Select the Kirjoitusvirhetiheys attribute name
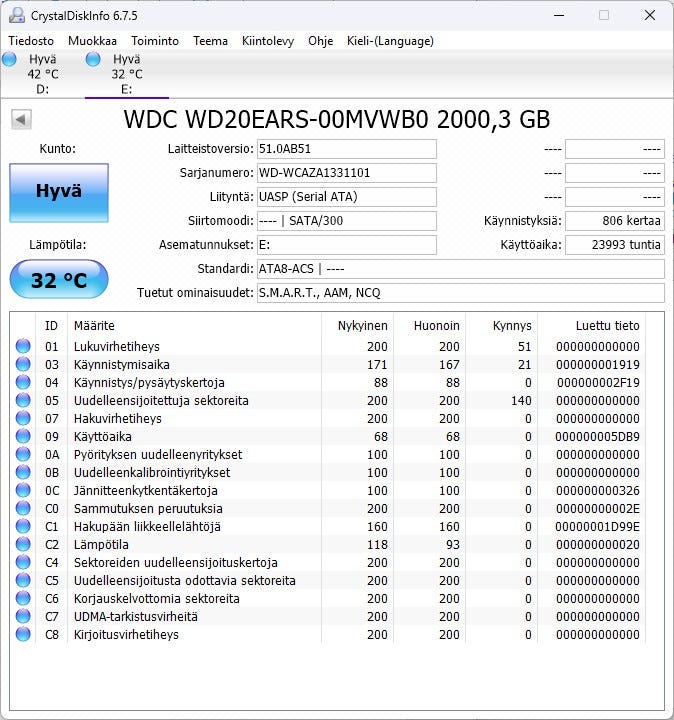The width and height of the screenshot is (674, 720). coord(126,635)
